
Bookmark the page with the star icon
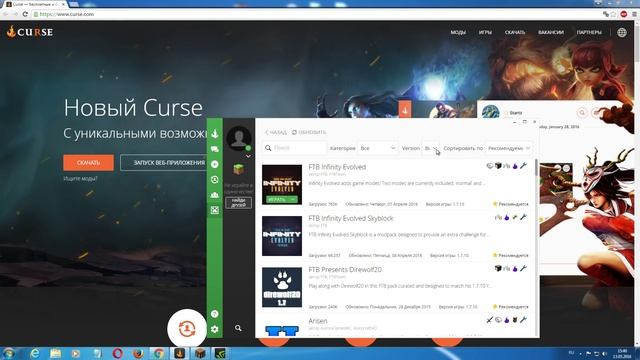click(613, 14)
